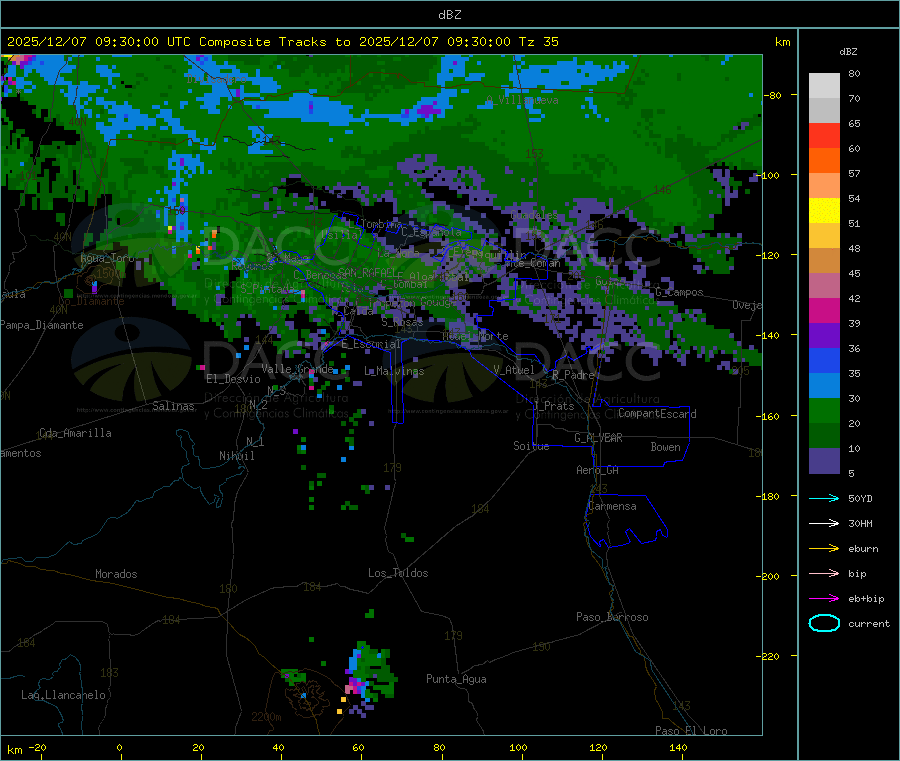Image resolution: width=900 pixels, height=761 pixels.
Task: Click the 'Salinas' place label
Action: tap(173, 406)
